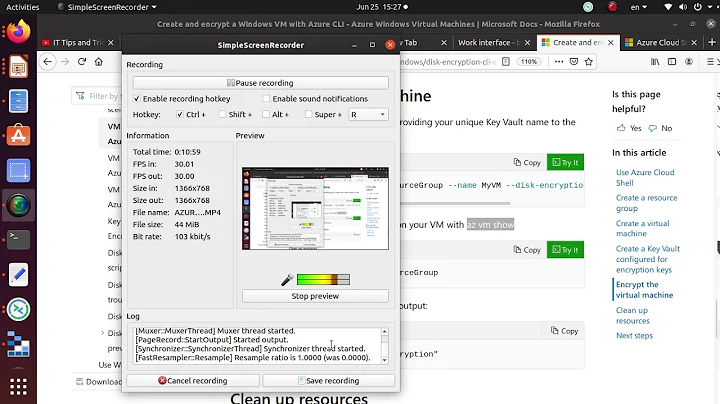The image size is (720, 404).
Task: Open Use Azure Cloud Shell link
Action: click(x=645, y=178)
